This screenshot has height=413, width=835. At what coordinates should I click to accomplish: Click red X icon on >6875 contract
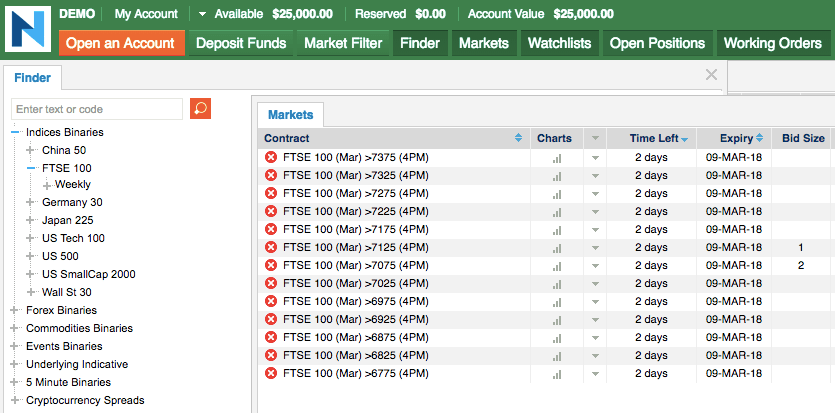[x=271, y=337]
